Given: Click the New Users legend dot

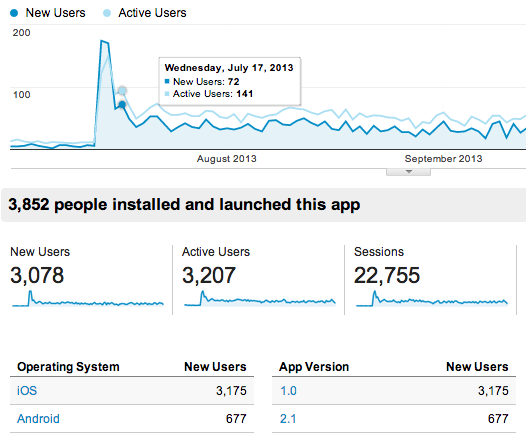Looking at the screenshot, I should coord(14,13).
